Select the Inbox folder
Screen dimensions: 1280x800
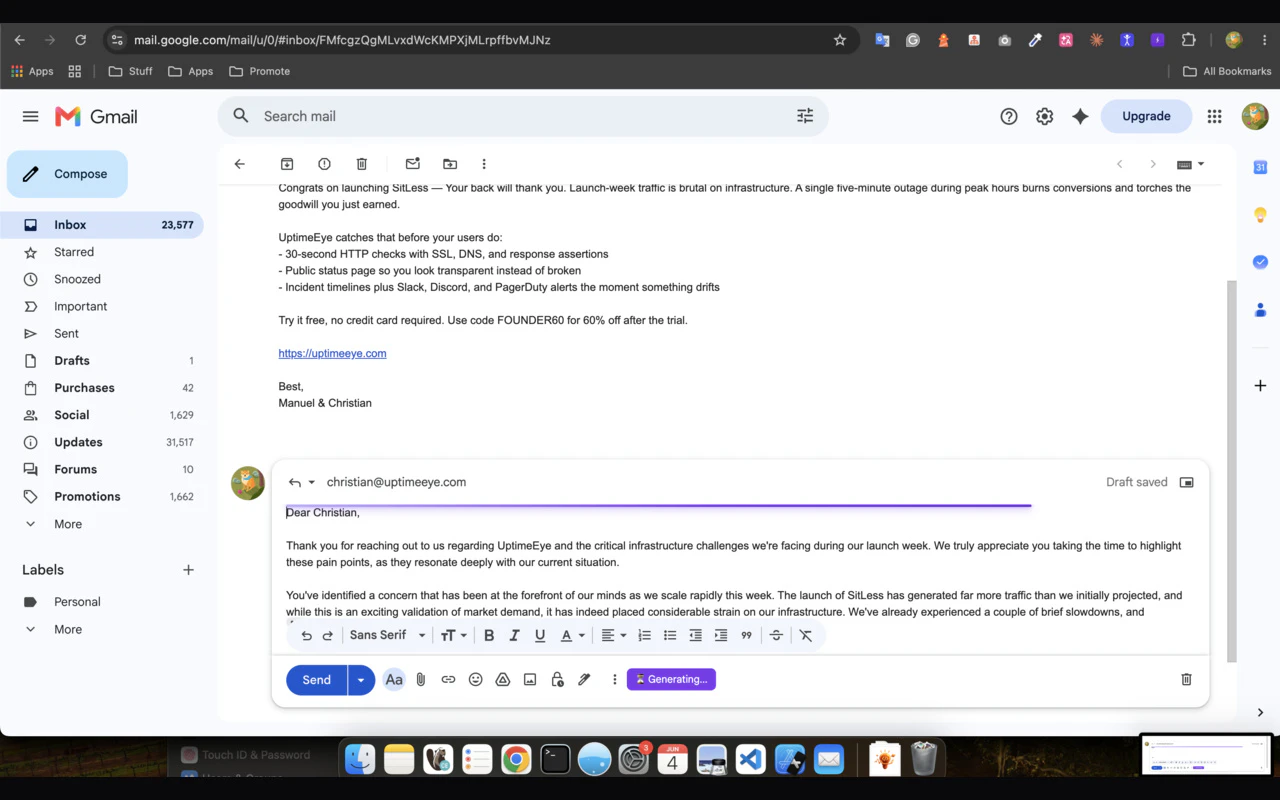(102, 225)
